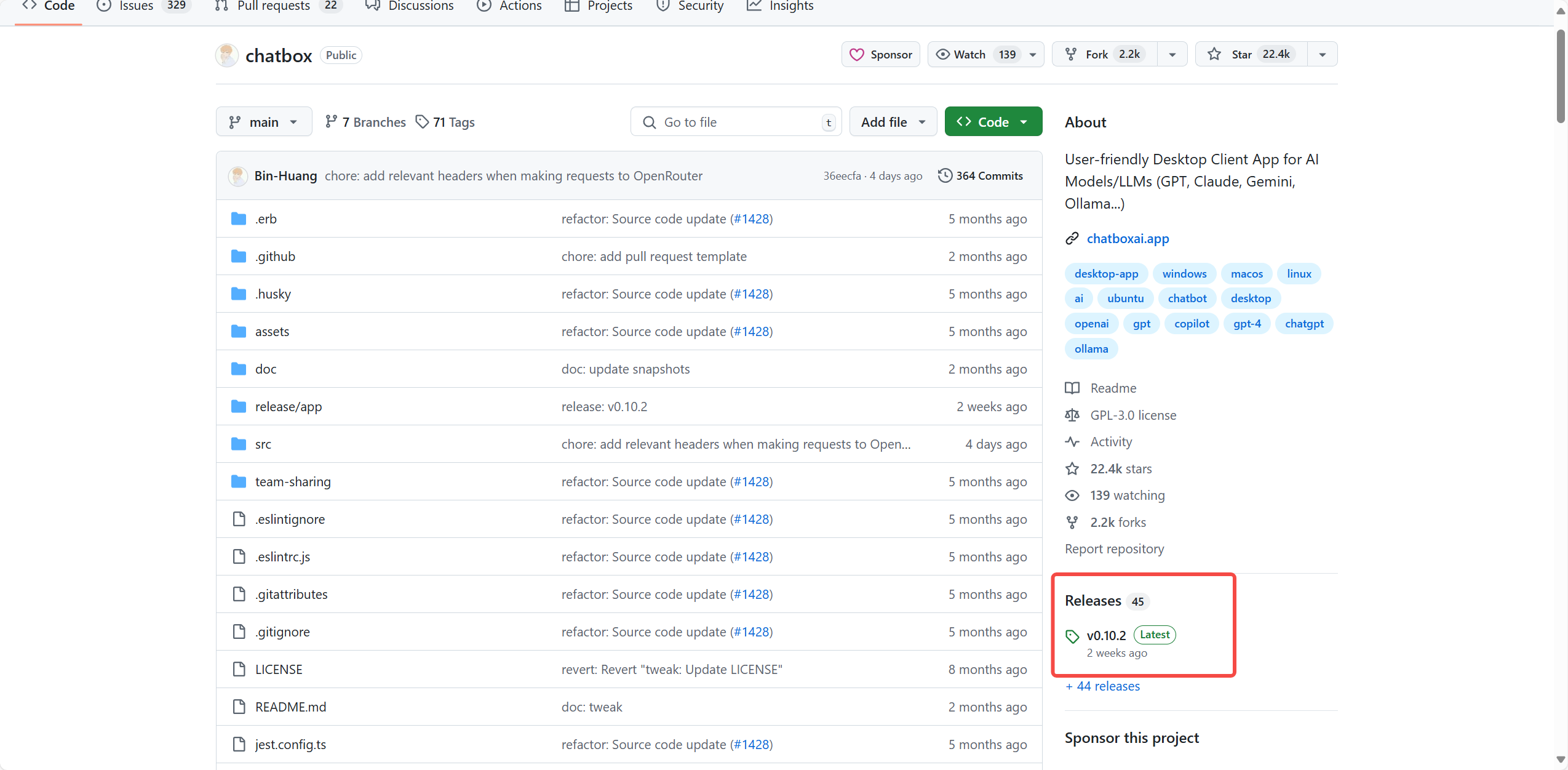
Task: Open the Releases heading link
Action: 1092,601
